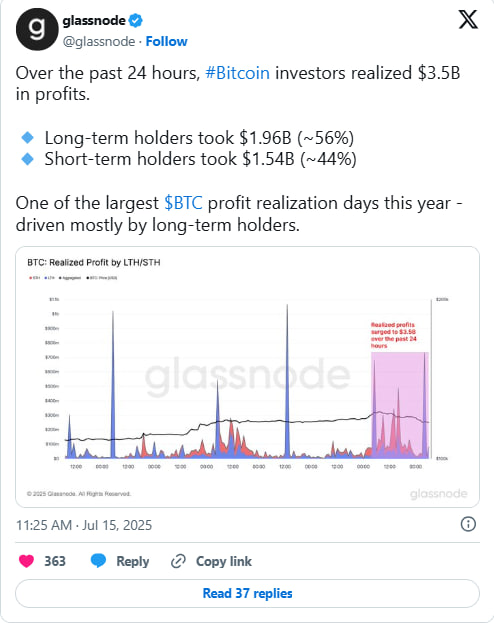This screenshot has height=623, width=494.
Task: Open the Realized Profit chart image
Action: [247, 377]
